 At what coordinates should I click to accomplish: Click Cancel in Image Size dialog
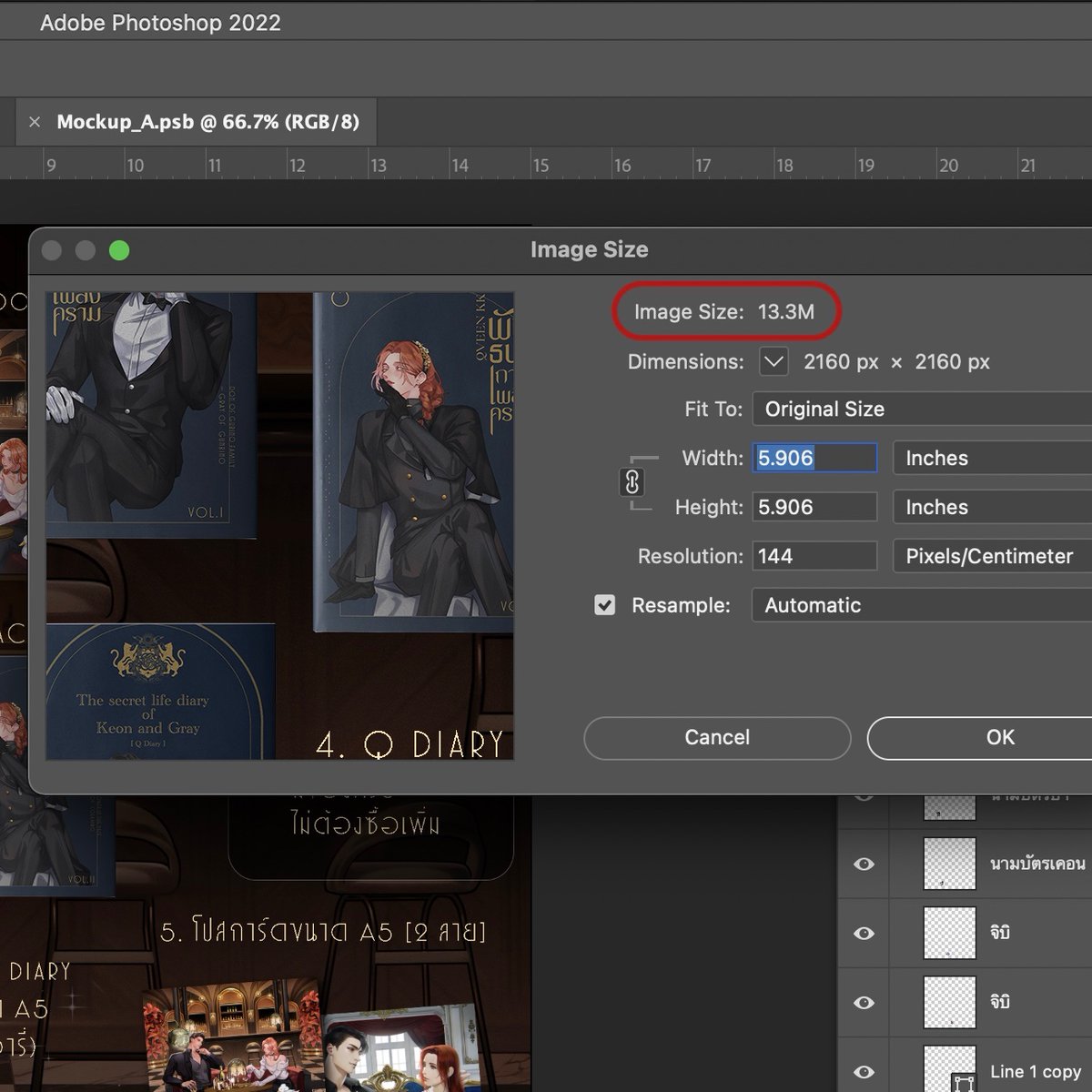tap(717, 737)
